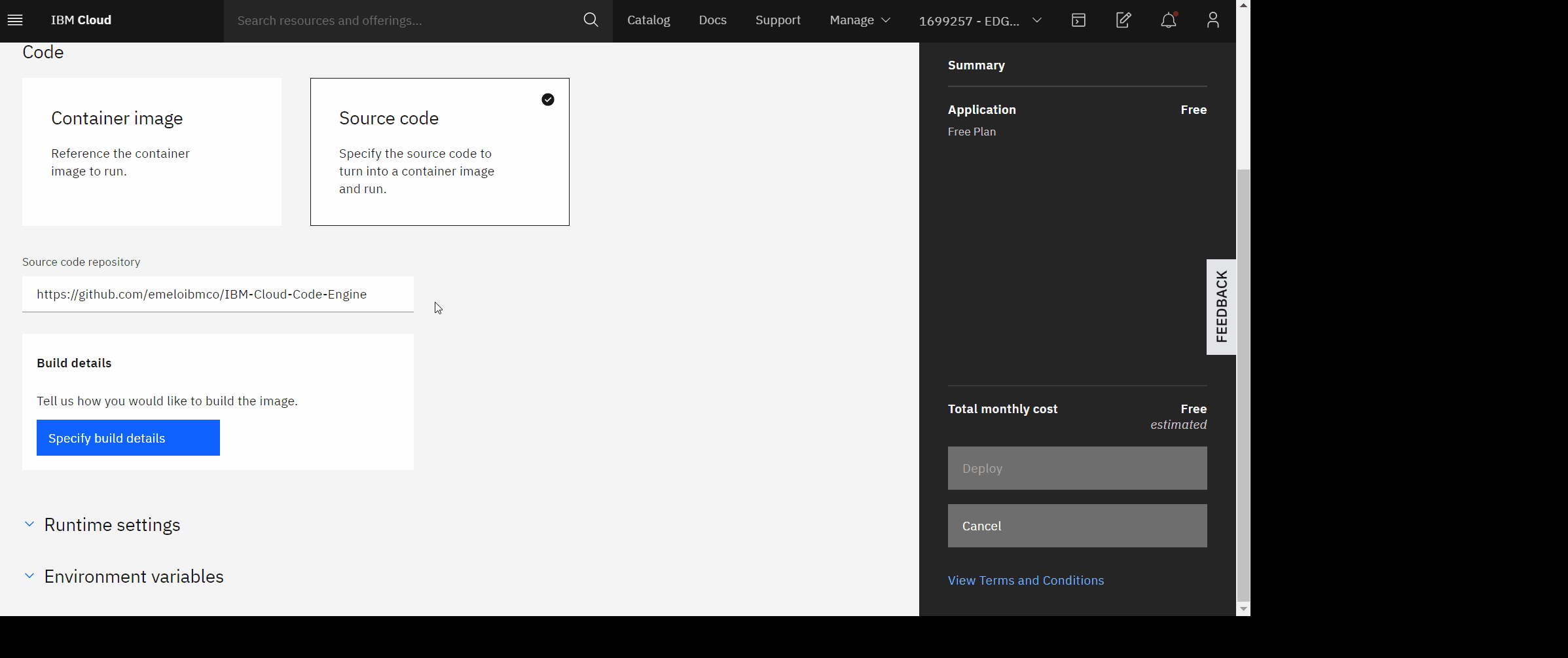This screenshot has width=1568, height=658.
Task: Open the FEEDBACK side tab
Action: click(x=1221, y=307)
